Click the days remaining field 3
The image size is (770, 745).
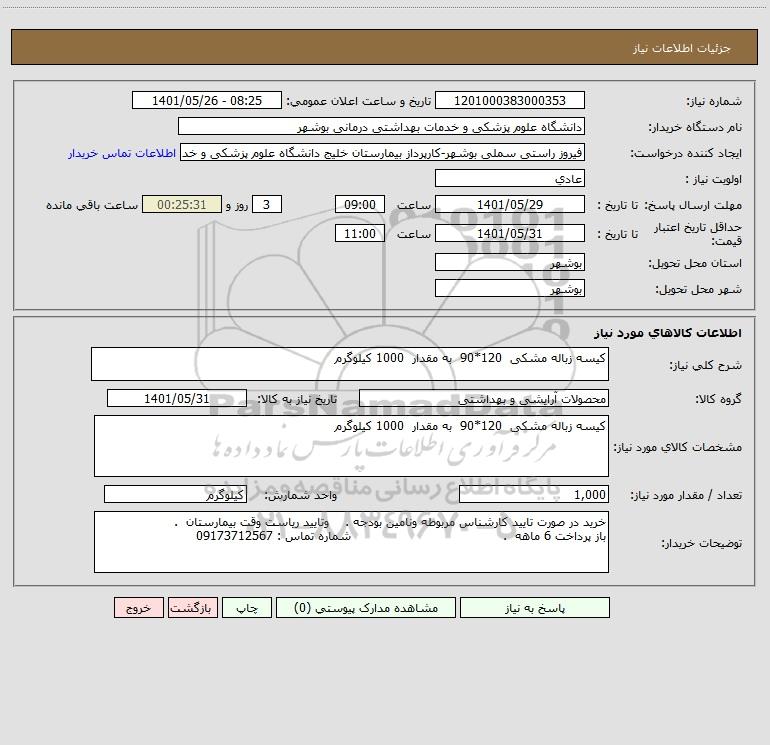click(267, 204)
